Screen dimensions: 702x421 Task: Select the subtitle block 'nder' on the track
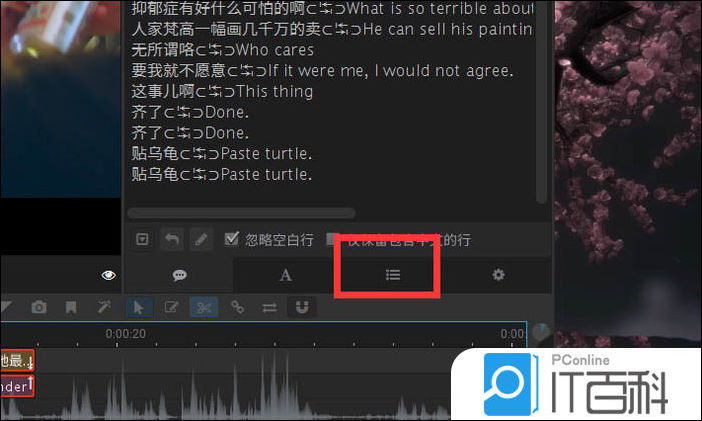coord(17,386)
